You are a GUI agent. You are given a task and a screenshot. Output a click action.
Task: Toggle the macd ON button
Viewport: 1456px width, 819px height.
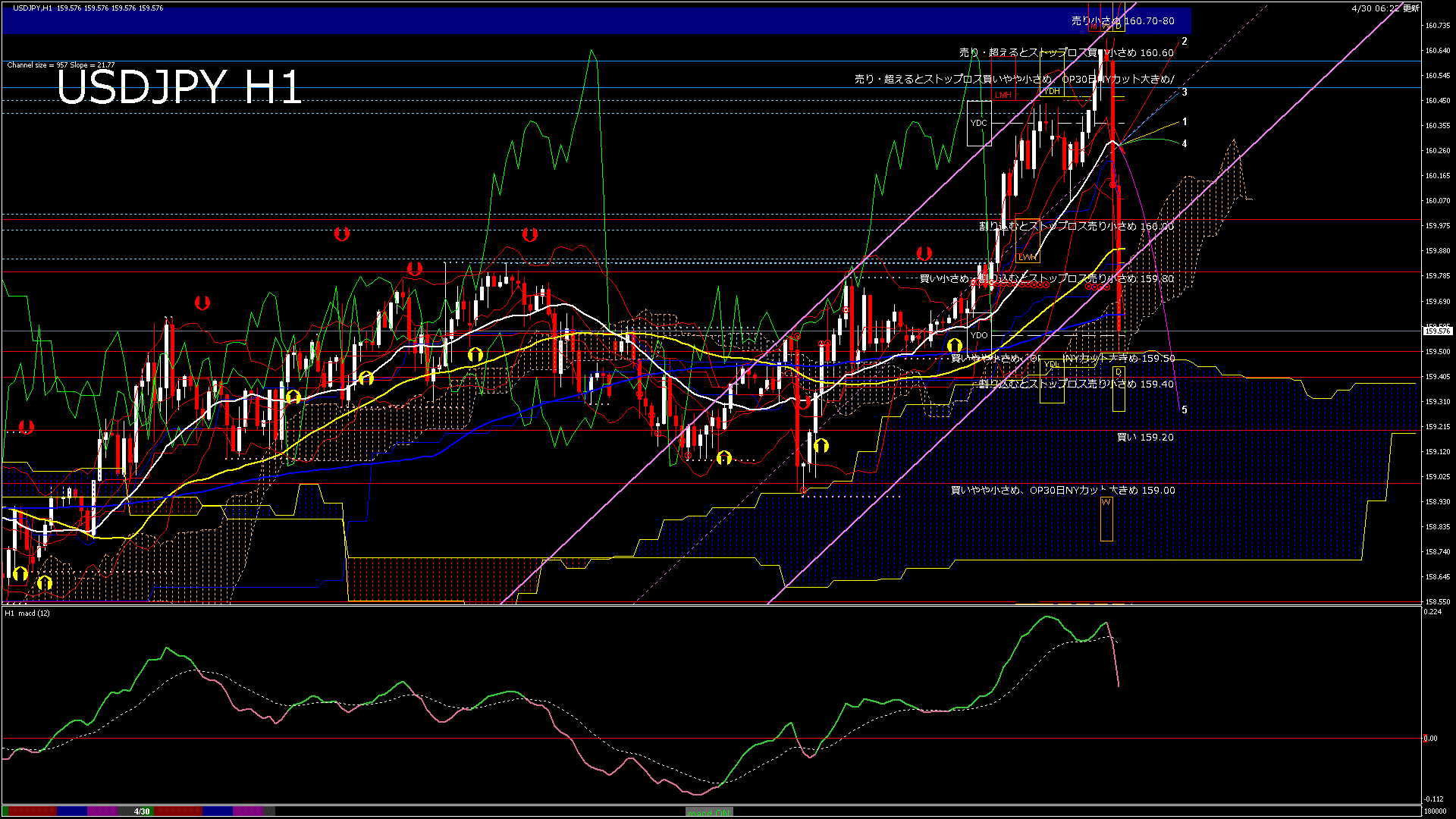709,812
